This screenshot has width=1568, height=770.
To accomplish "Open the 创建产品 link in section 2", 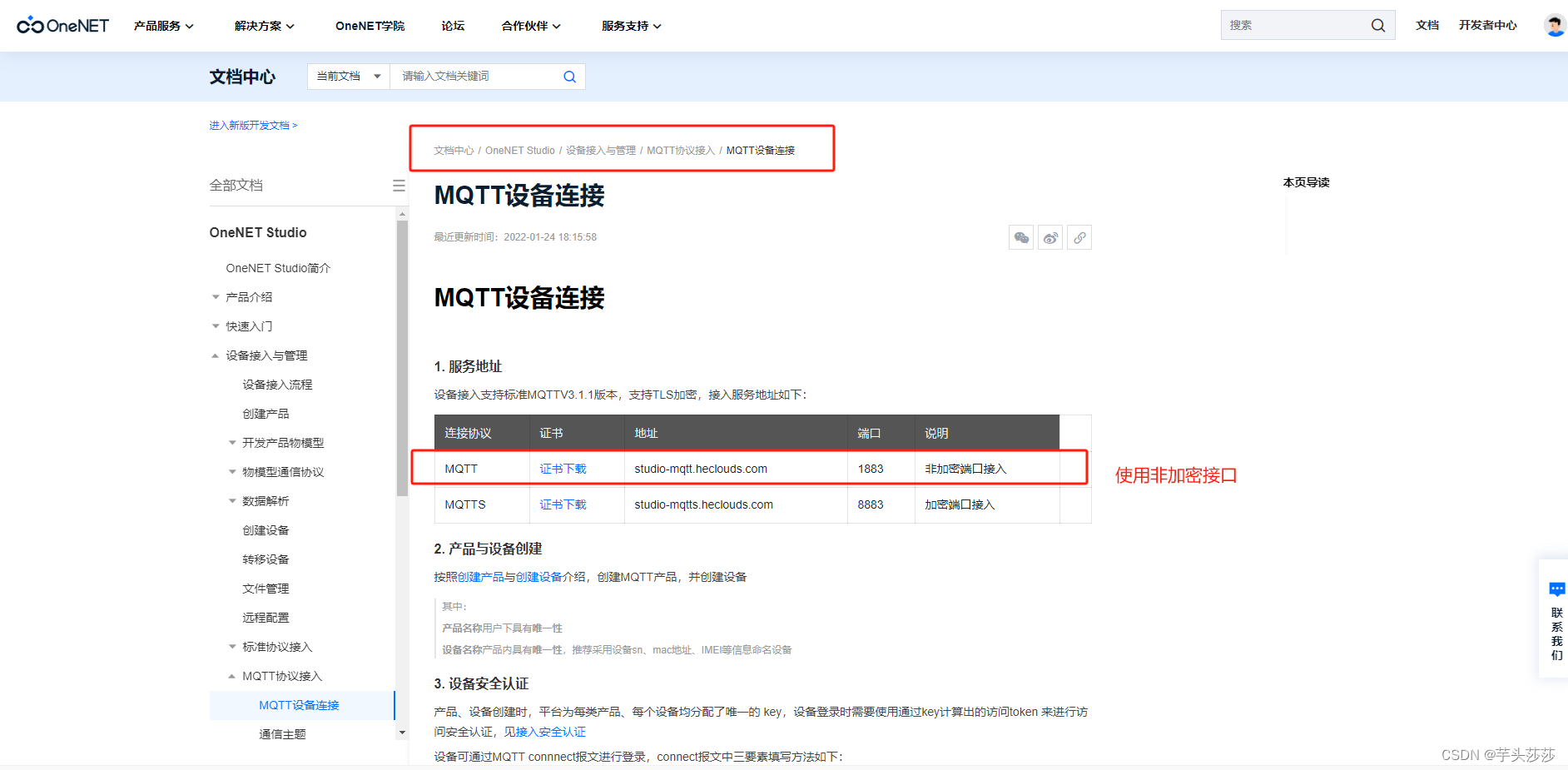I will click(481, 577).
